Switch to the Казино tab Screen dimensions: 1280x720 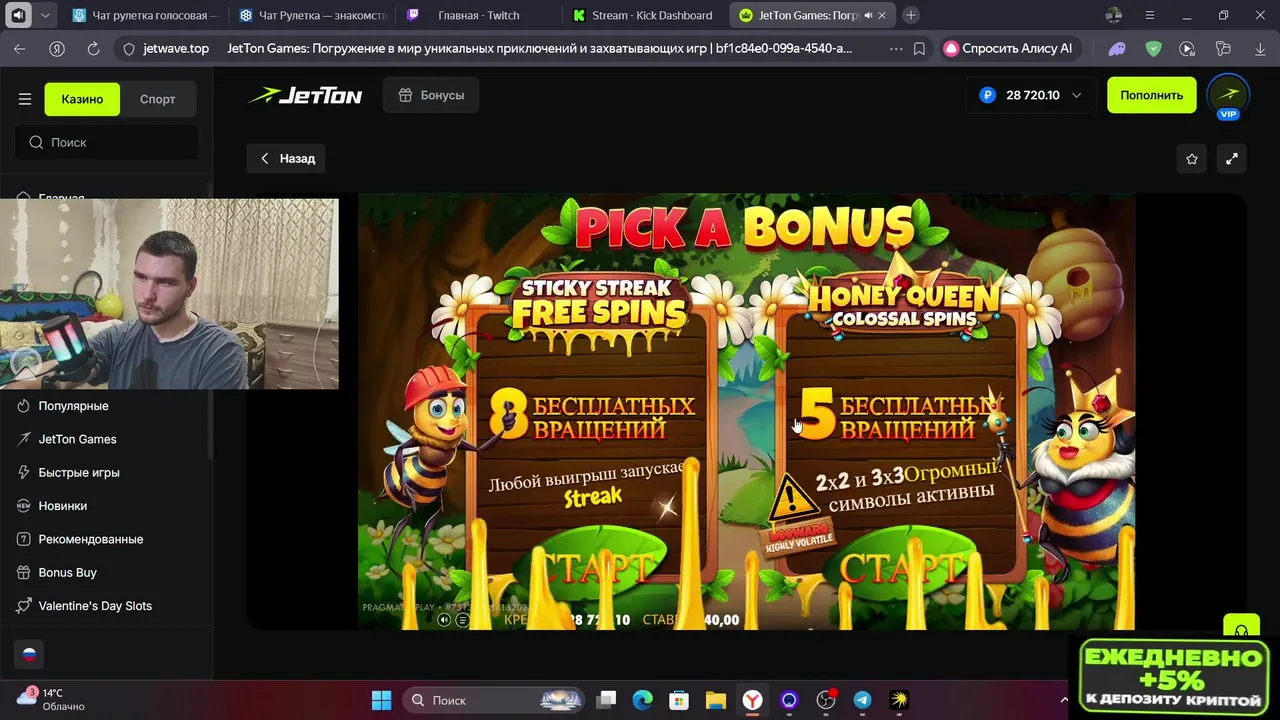pyautogui.click(x=82, y=99)
